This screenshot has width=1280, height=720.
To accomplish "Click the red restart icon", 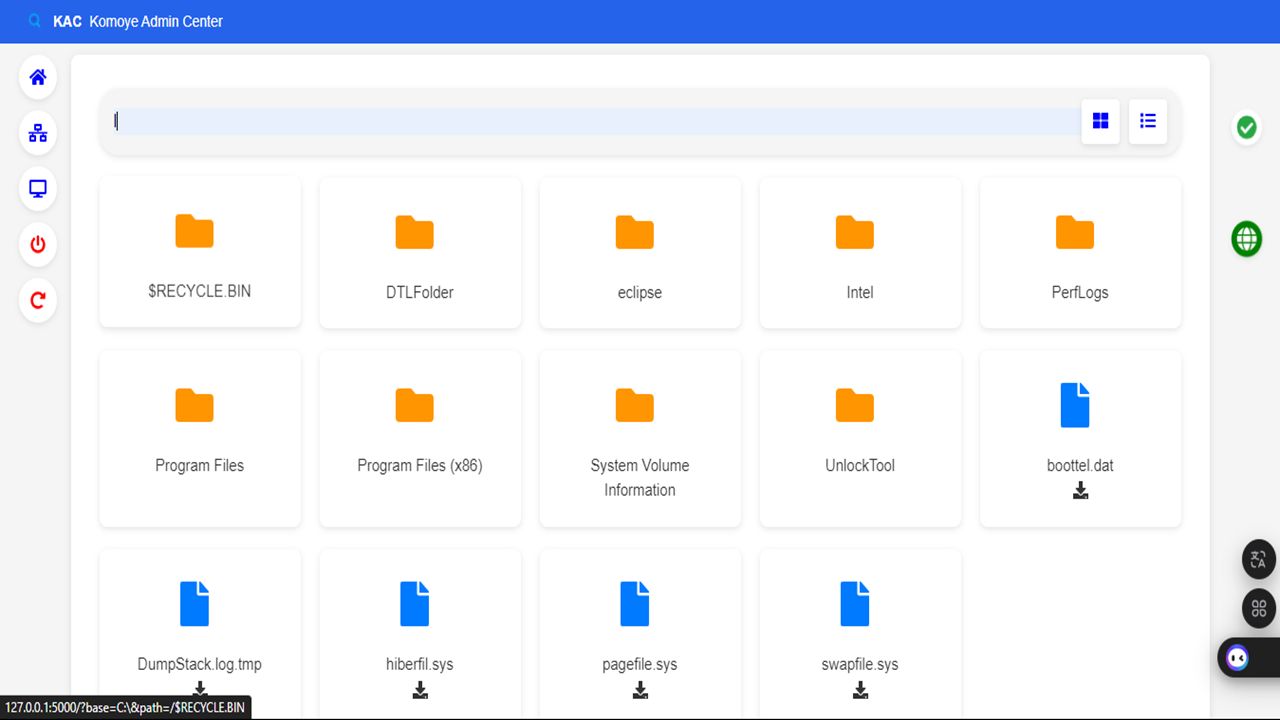I will [38, 300].
